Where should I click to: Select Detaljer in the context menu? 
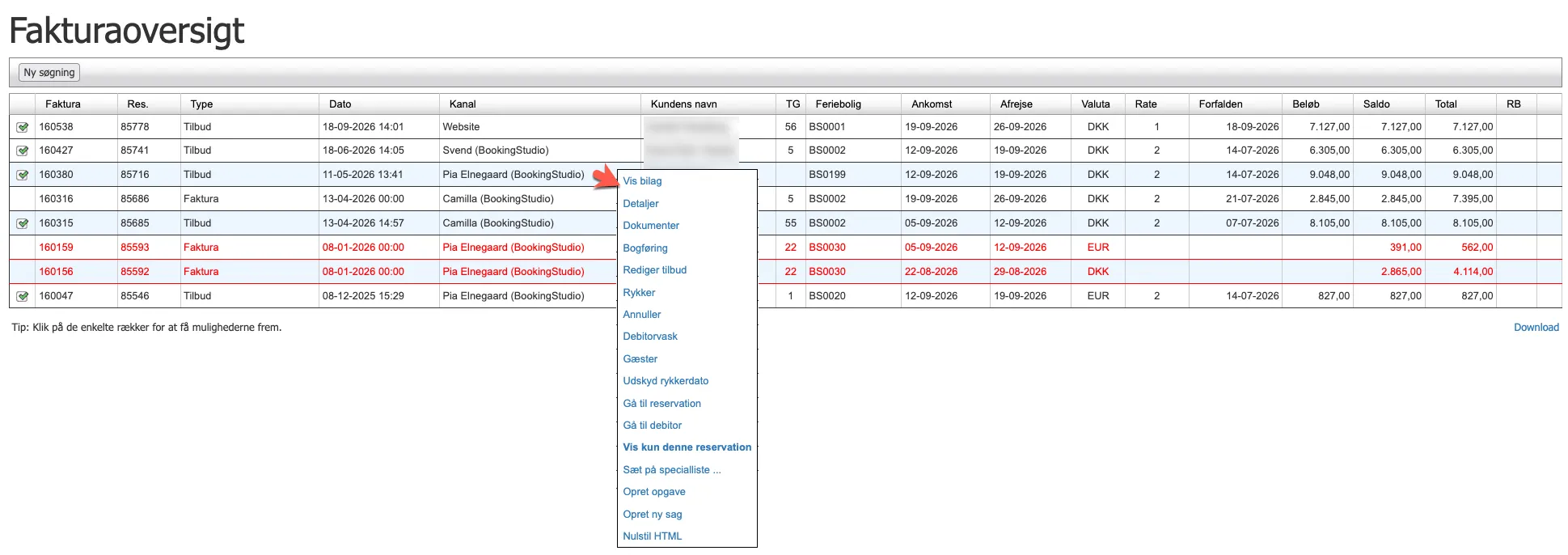pyautogui.click(x=640, y=204)
